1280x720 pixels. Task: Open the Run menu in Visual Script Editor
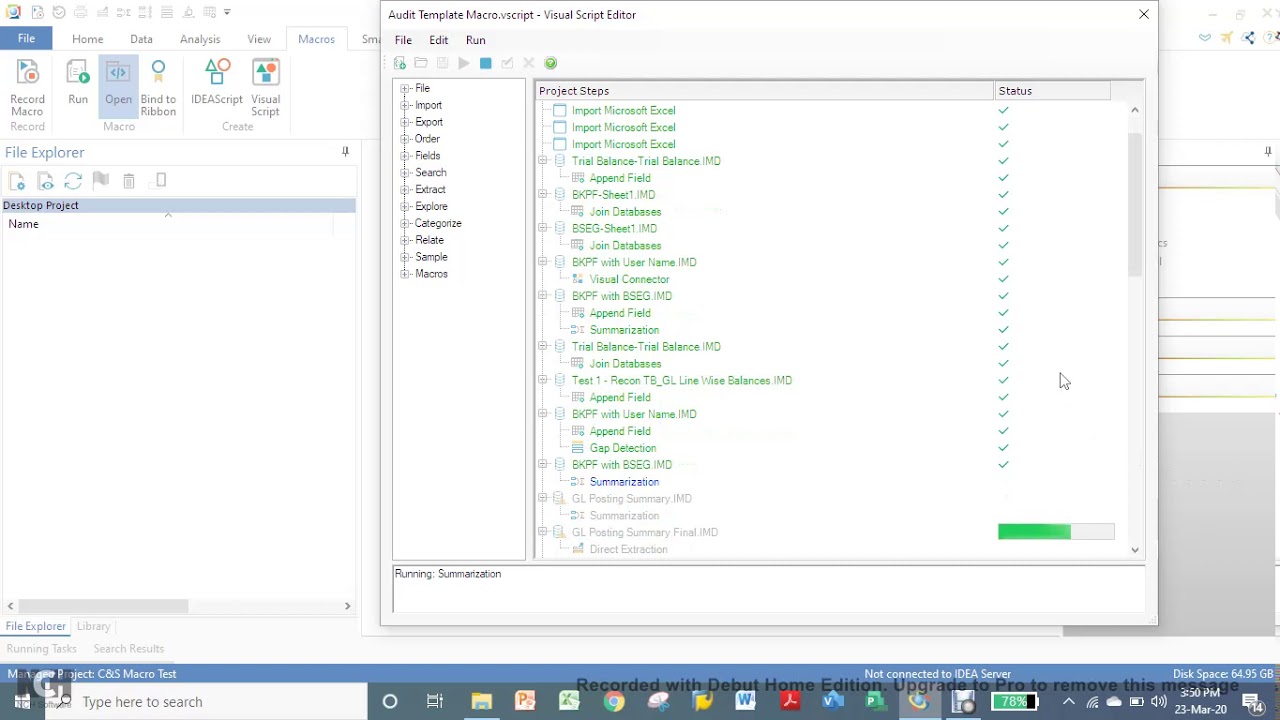pyautogui.click(x=476, y=40)
